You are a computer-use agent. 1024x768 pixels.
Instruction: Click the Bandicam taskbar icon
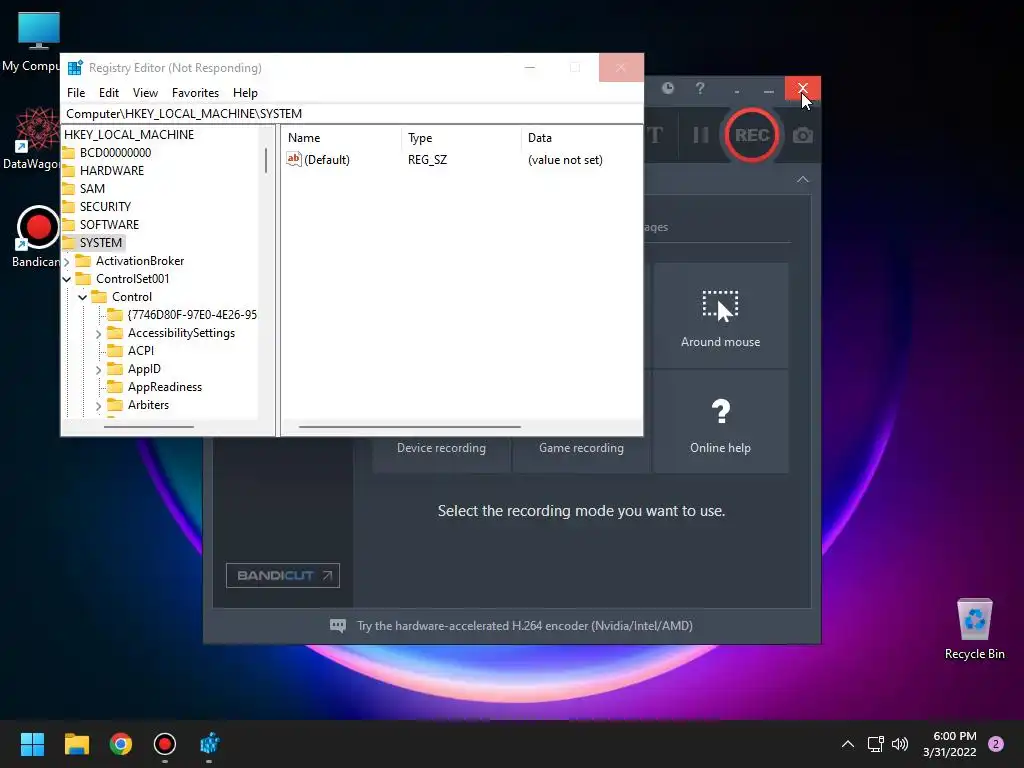[165, 744]
